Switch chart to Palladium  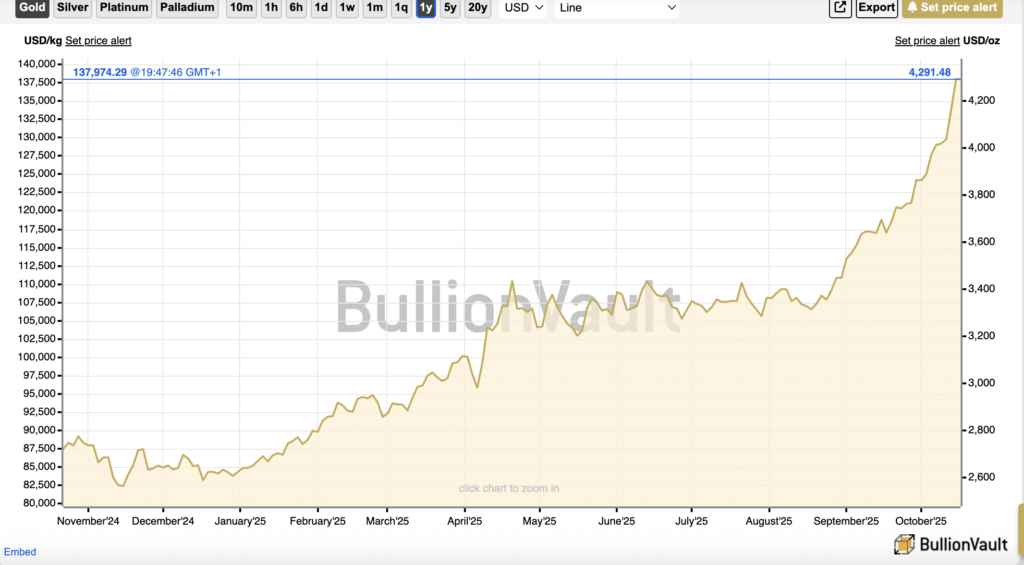pyautogui.click(x=187, y=8)
